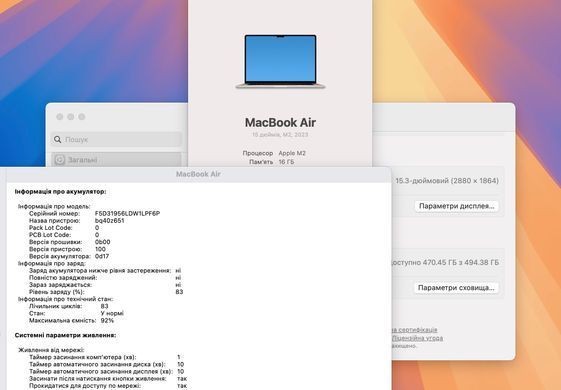The image size is (561, 390).
Task: Select device version value 100
Action: coord(100,249)
